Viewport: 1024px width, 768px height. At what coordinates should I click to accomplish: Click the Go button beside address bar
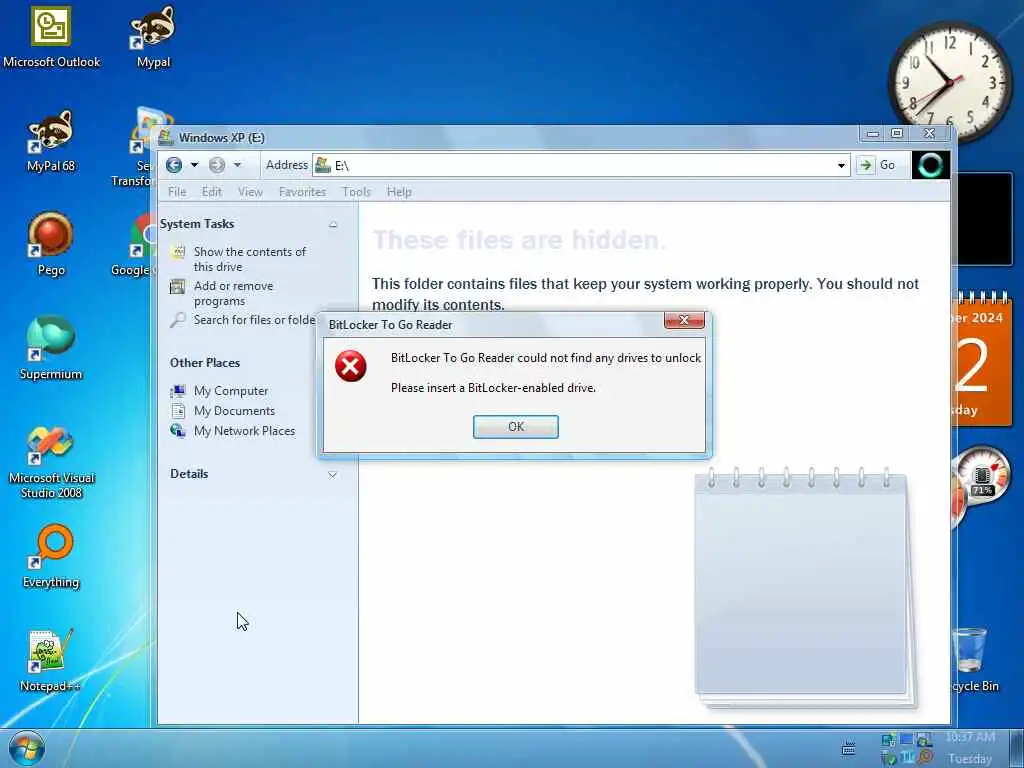(x=876, y=165)
